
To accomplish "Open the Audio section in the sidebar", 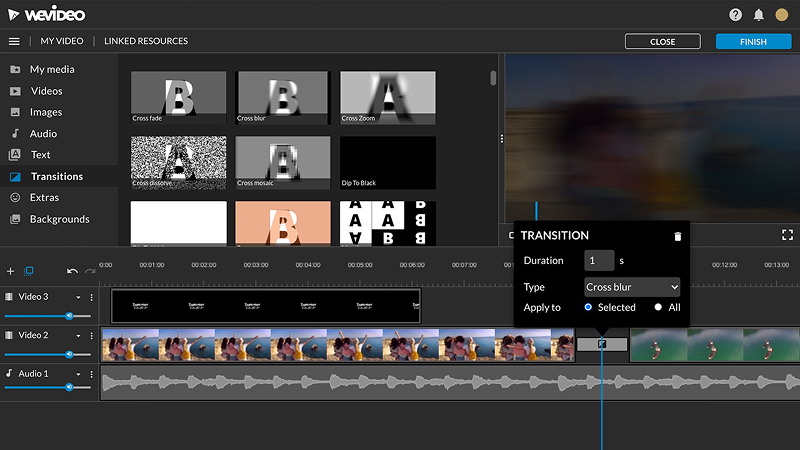I will 43,134.
